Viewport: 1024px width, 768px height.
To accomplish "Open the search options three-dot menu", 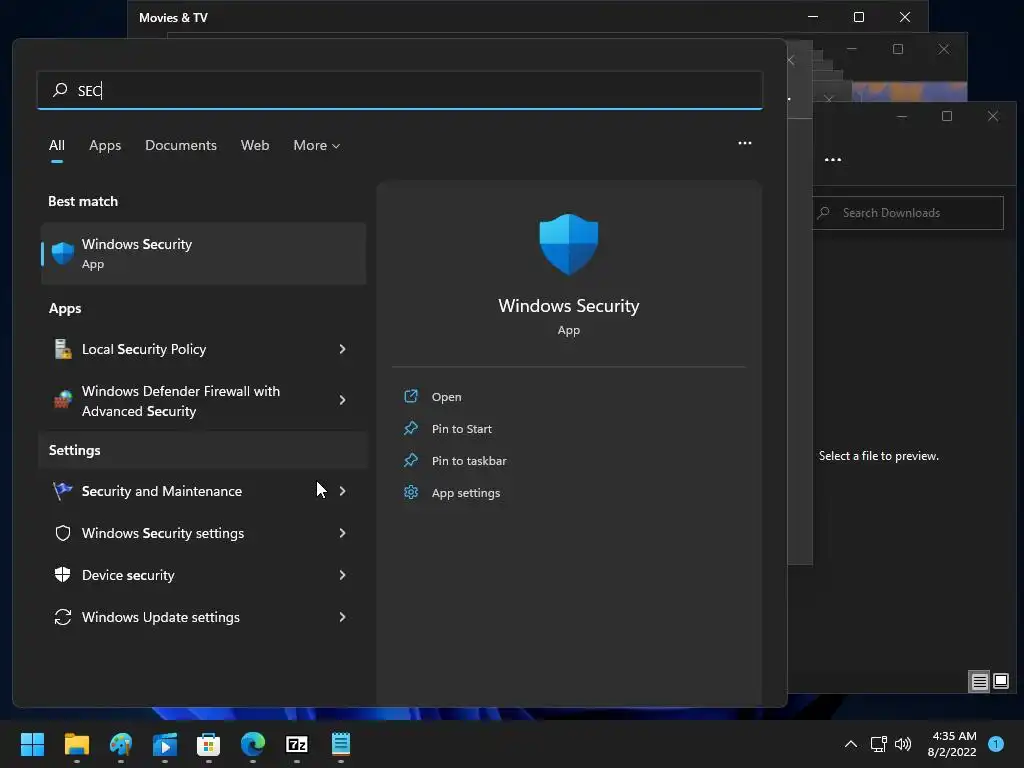I will pos(744,143).
